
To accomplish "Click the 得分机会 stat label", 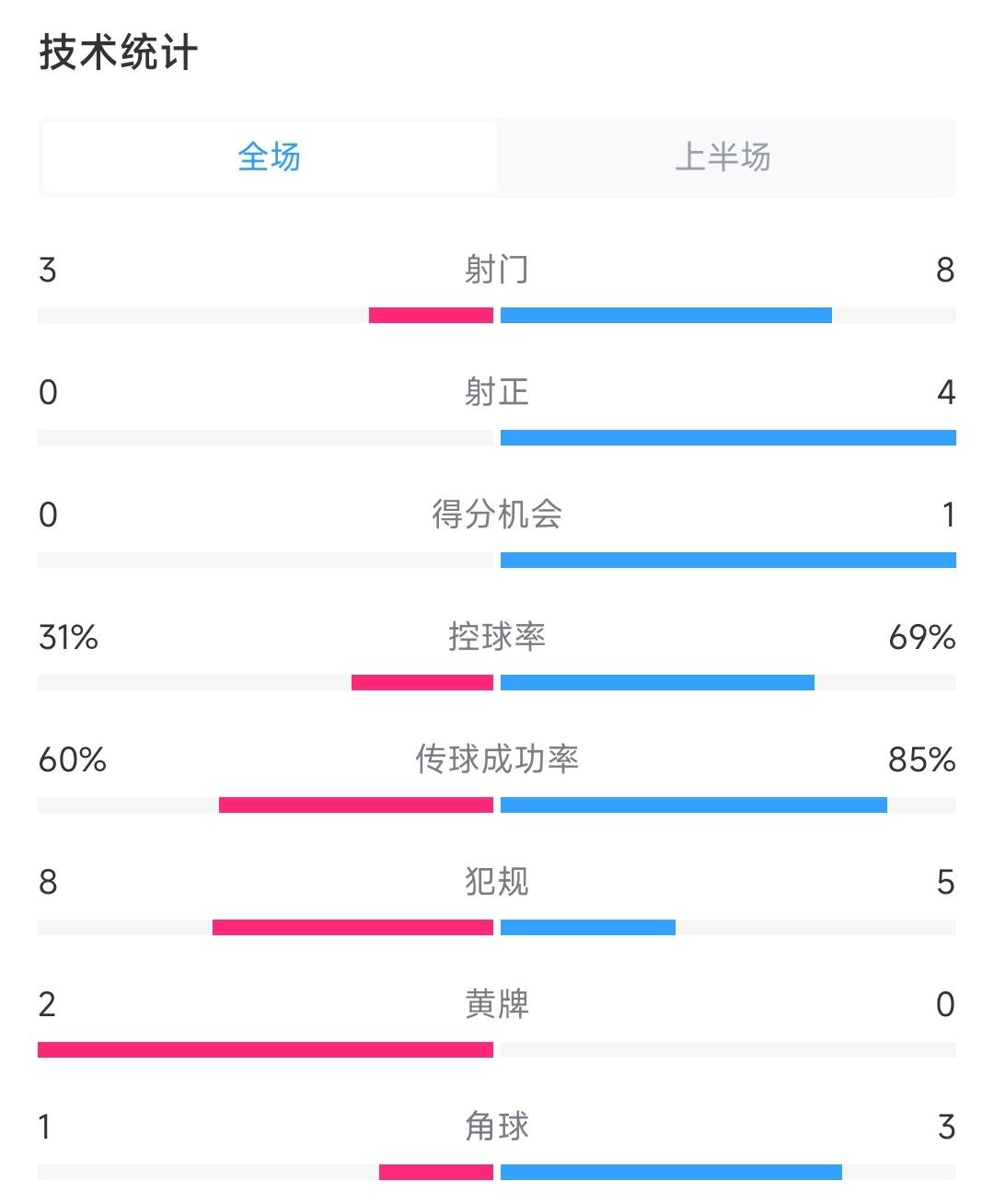I will (497, 515).
